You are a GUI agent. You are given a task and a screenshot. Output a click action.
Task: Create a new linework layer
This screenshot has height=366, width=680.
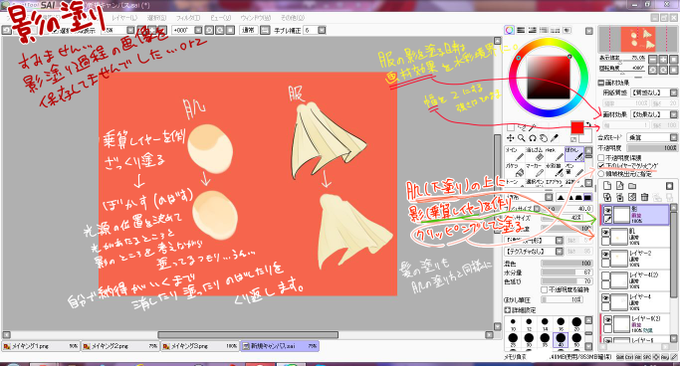click(x=620, y=186)
